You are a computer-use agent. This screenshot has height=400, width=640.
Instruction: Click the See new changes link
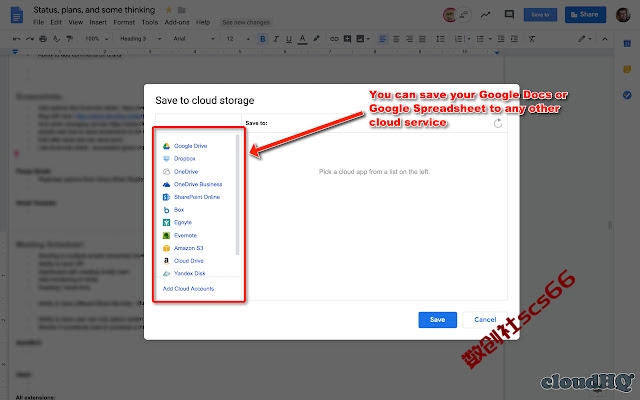pyautogui.click(x=246, y=22)
